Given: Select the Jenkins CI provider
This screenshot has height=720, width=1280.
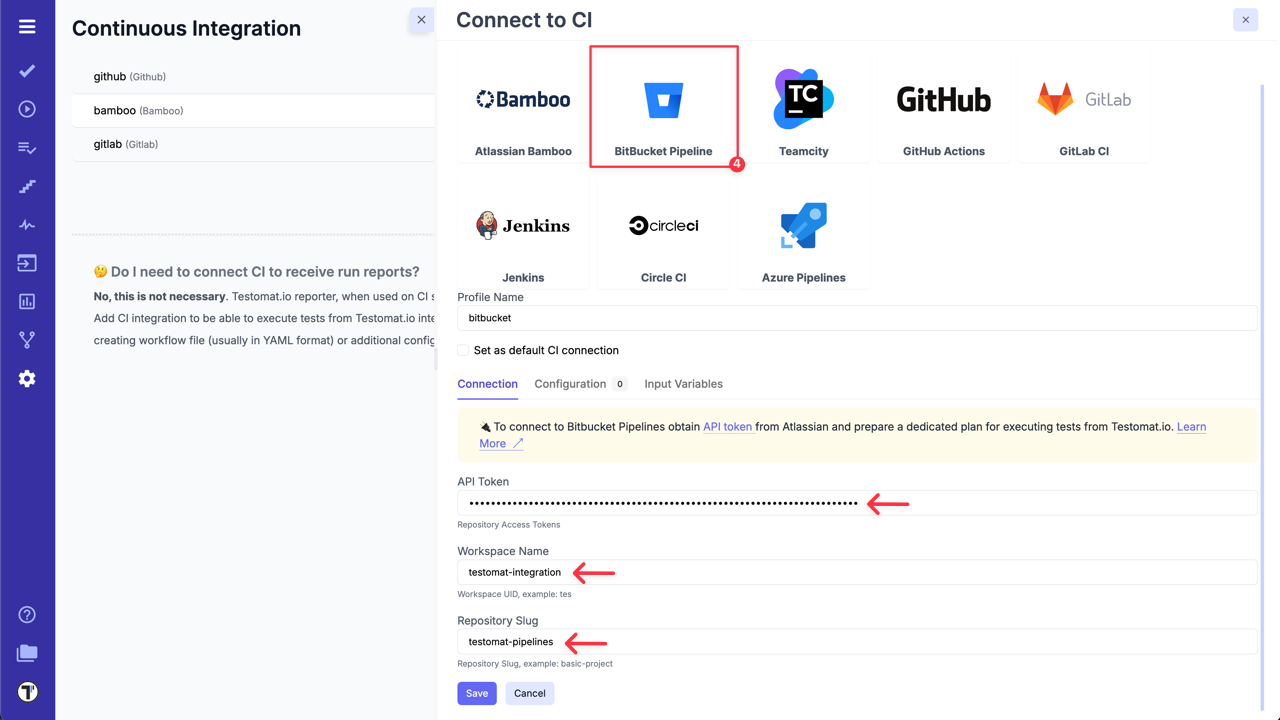Looking at the screenshot, I should (523, 233).
